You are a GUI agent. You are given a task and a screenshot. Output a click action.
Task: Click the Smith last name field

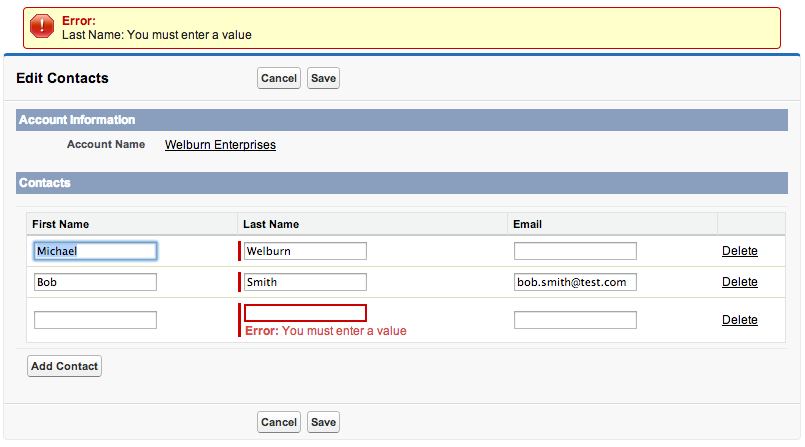(x=305, y=282)
